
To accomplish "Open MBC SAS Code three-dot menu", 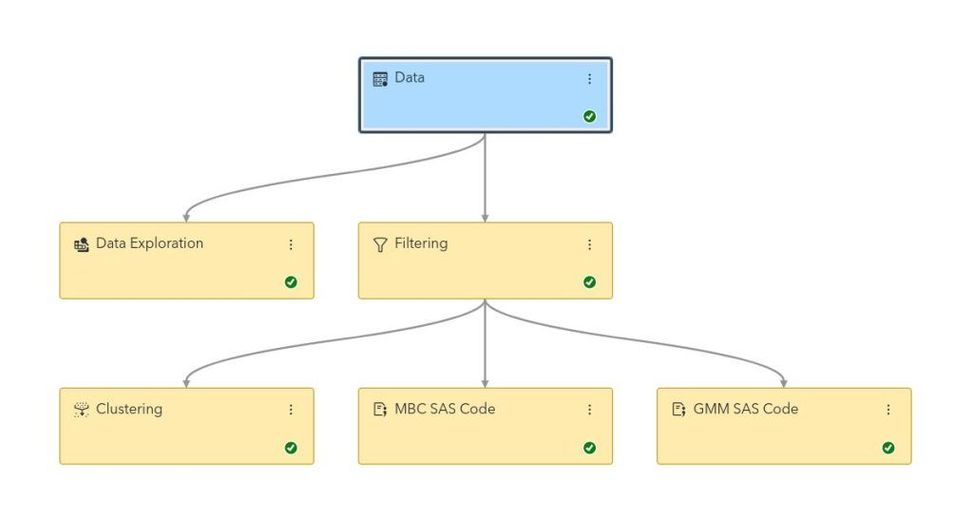I will click(589, 410).
